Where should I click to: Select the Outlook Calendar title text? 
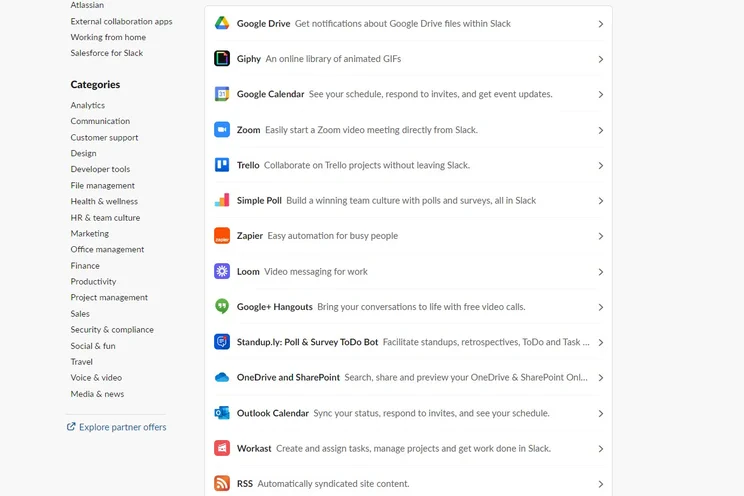273,413
